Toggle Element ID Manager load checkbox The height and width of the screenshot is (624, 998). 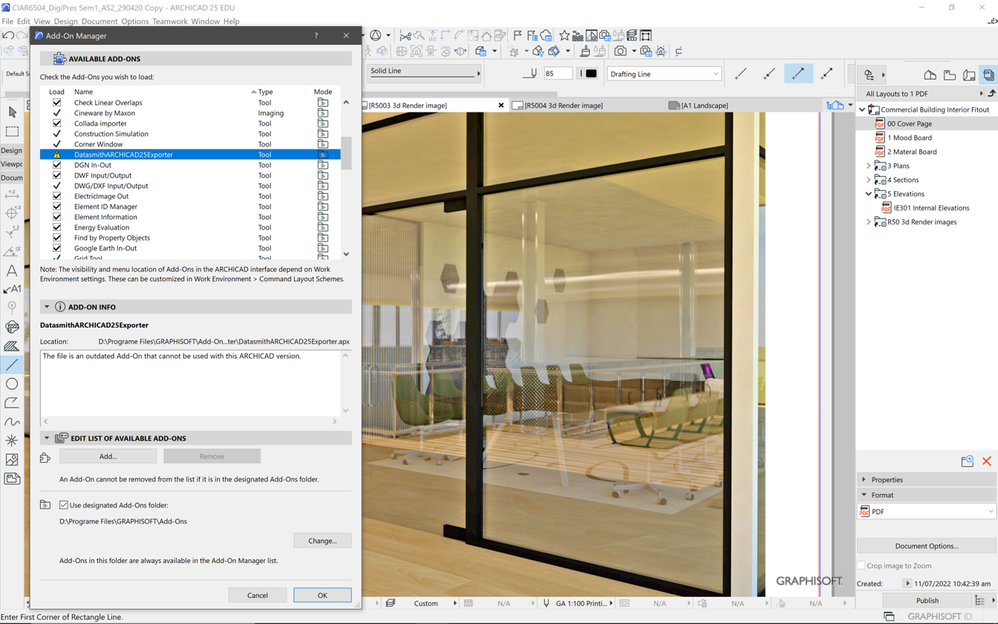click(57, 206)
